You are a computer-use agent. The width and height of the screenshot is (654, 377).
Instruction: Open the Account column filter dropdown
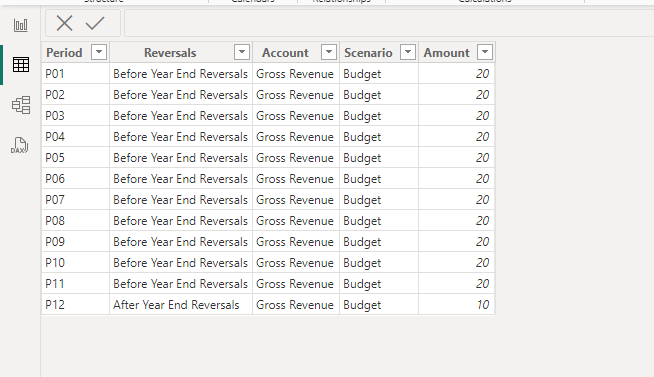point(329,53)
